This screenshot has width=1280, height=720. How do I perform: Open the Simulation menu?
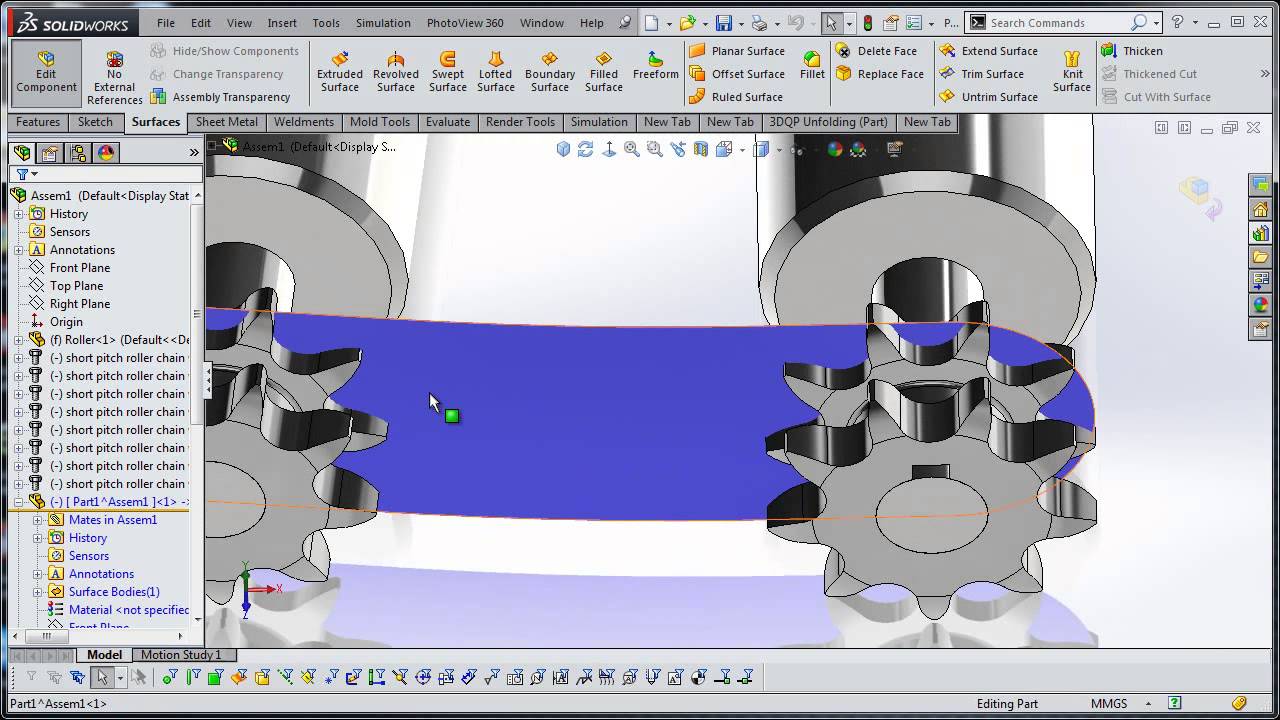tap(383, 23)
